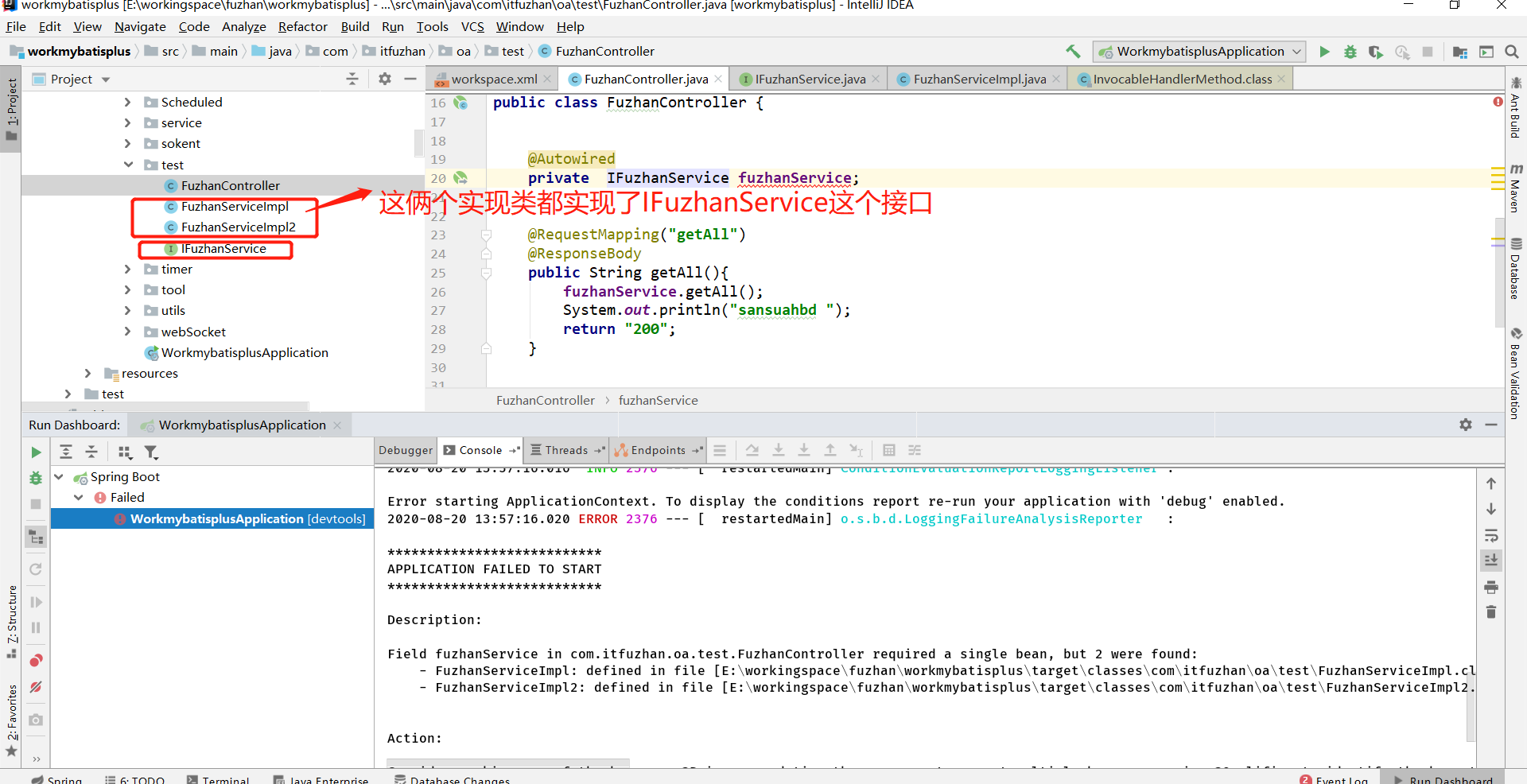Screen dimensions: 1527x784
Task: Collapse the Spring Boot node
Action: [59, 476]
